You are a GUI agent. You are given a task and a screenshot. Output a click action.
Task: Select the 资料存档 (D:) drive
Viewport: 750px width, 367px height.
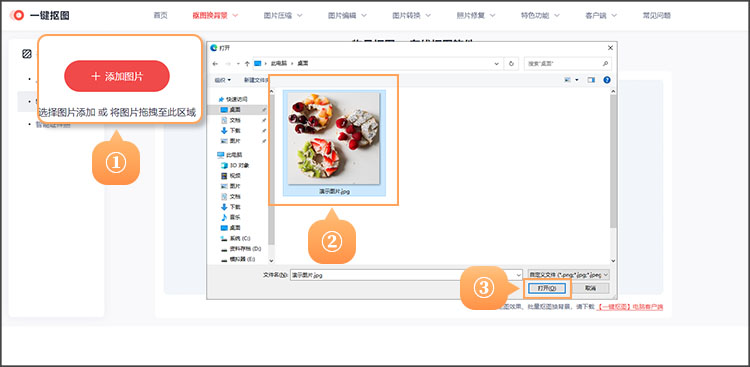241,248
